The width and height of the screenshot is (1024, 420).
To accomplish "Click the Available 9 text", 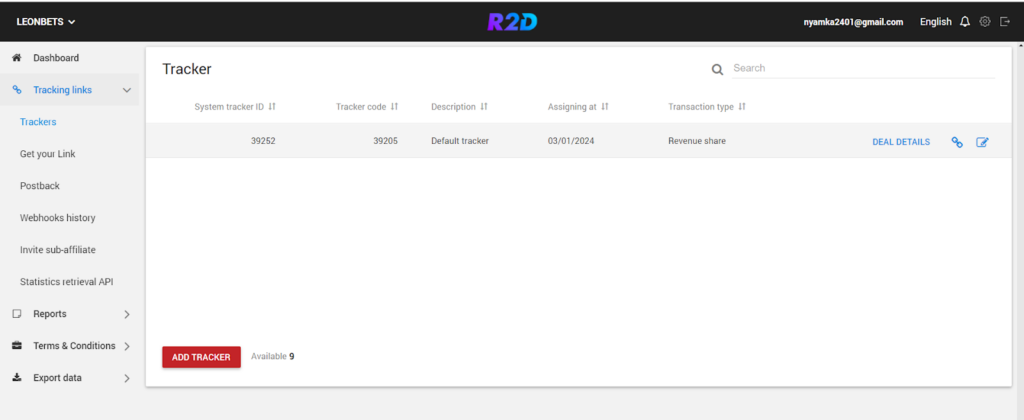I will click(x=272, y=356).
